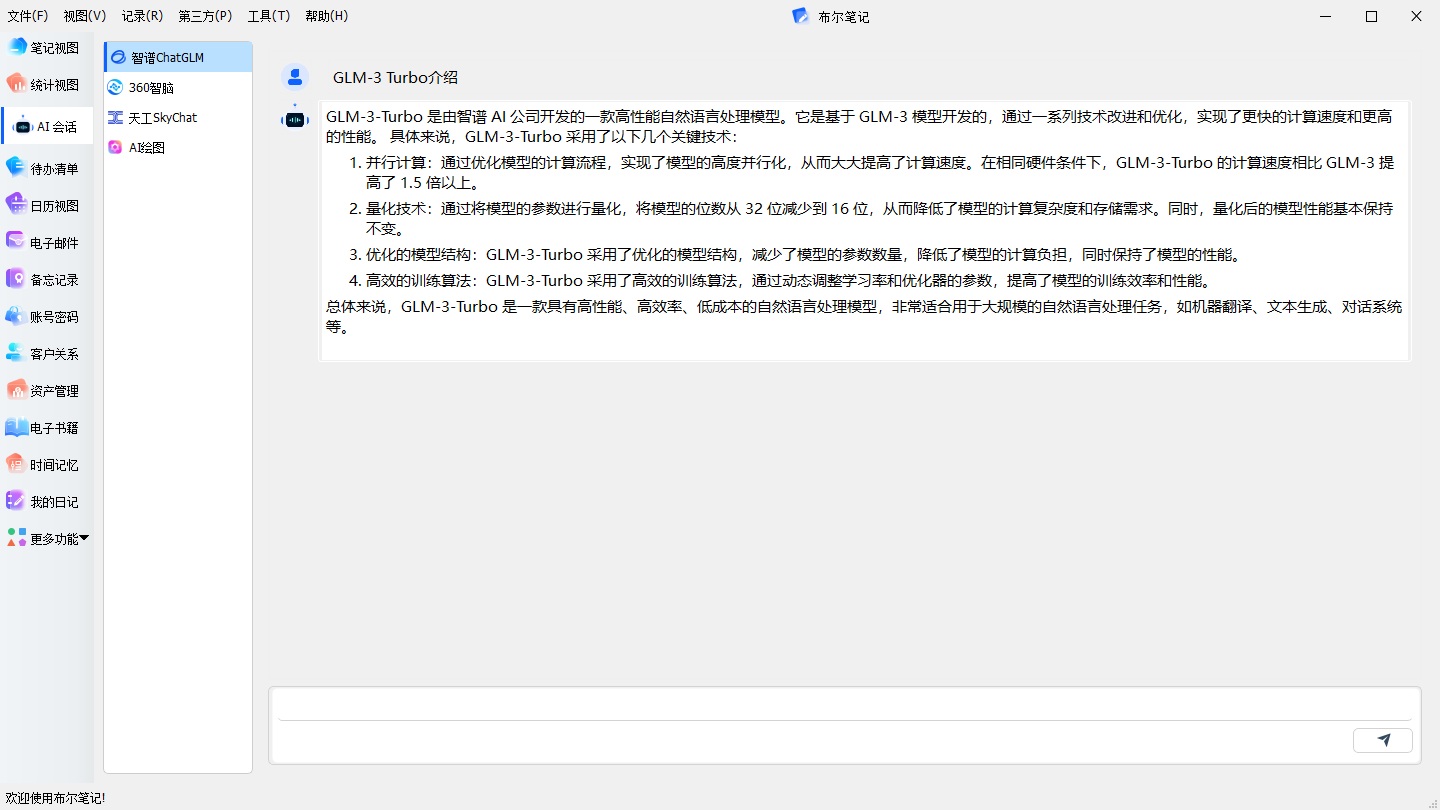1440x810 pixels.
Task: Select 时间记忆 in the sidebar
Action: [47, 465]
